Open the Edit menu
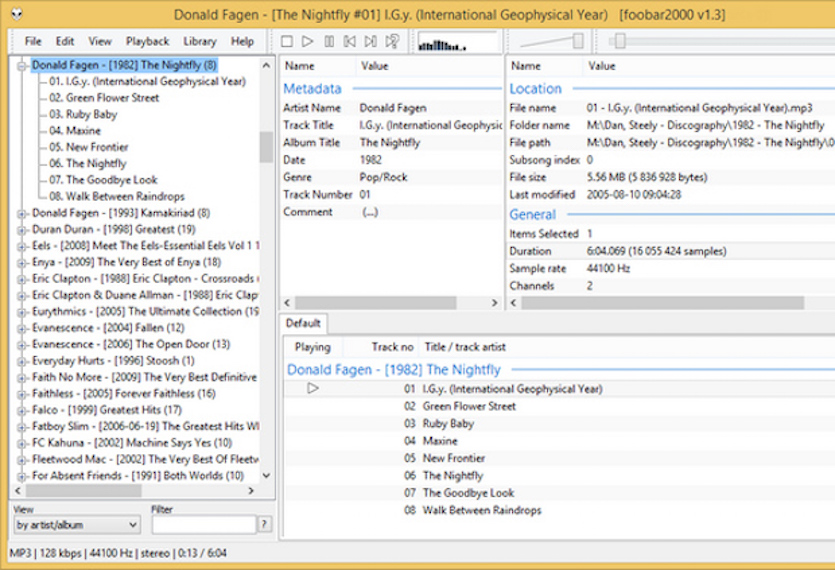Screen dimensions: 835x570 65,41
